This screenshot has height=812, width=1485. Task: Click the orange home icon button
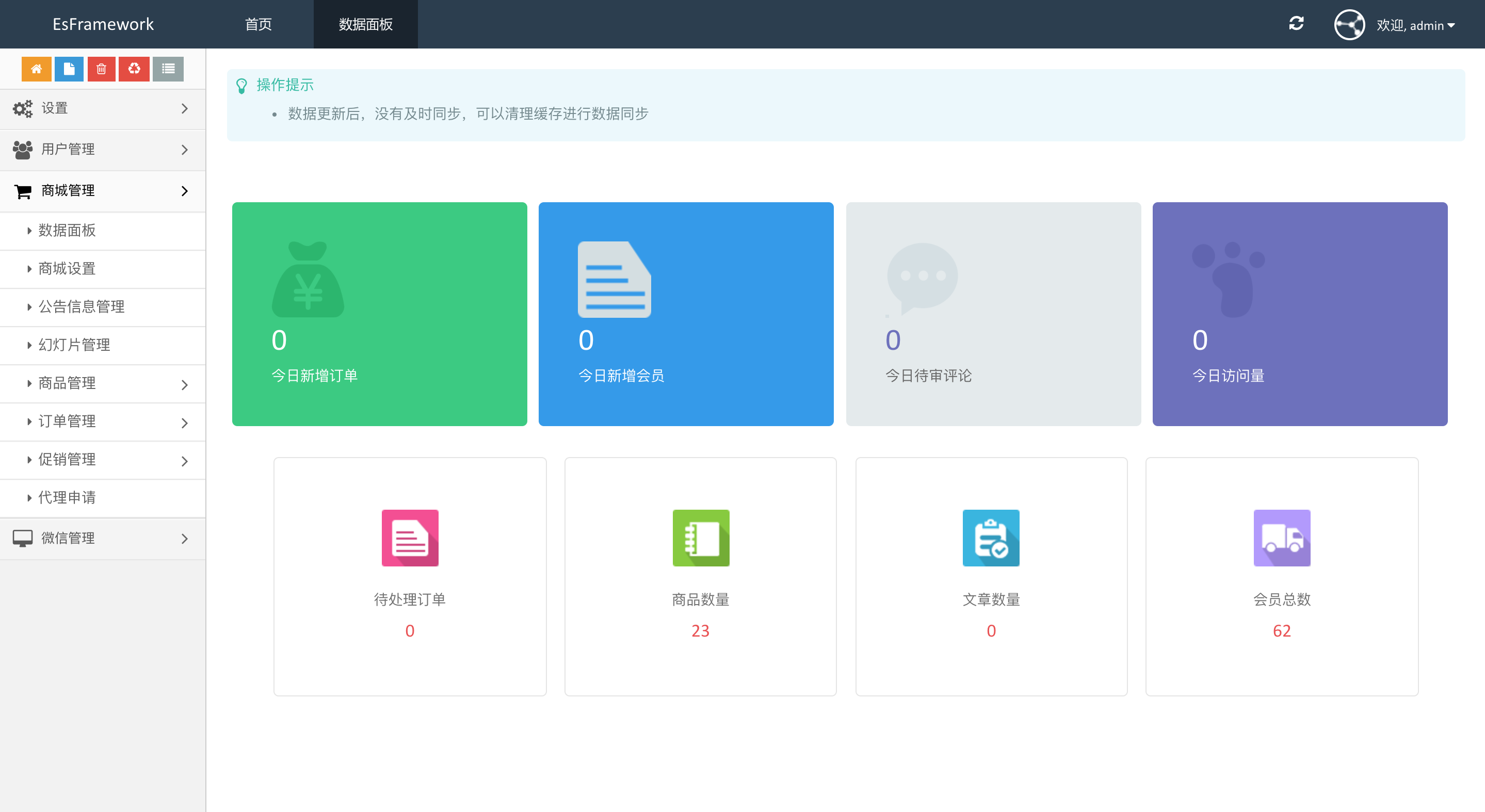pyautogui.click(x=36, y=69)
